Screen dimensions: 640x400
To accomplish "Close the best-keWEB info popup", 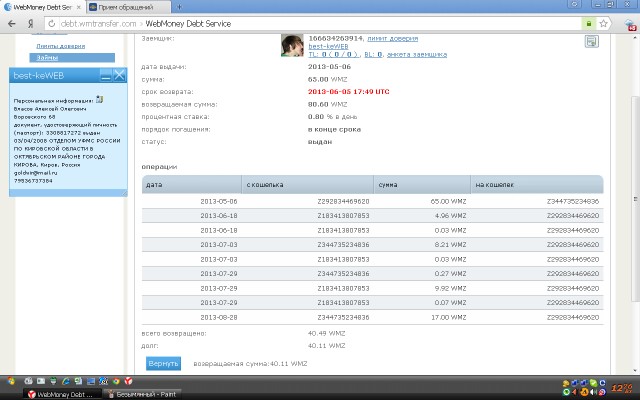I will click(x=119, y=75).
